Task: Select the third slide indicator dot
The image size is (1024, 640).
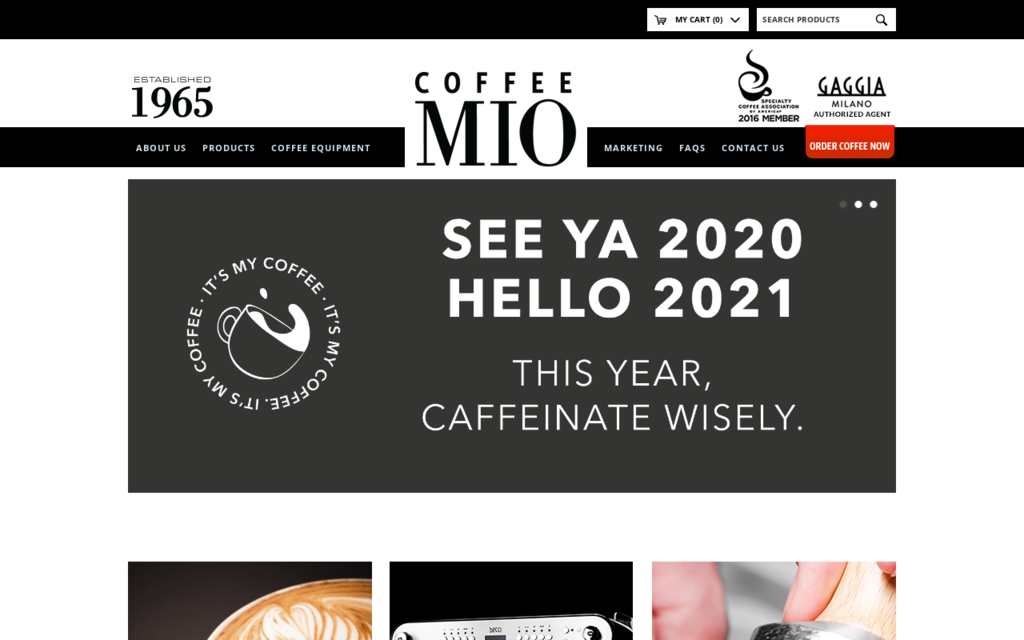Action: tap(874, 204)
